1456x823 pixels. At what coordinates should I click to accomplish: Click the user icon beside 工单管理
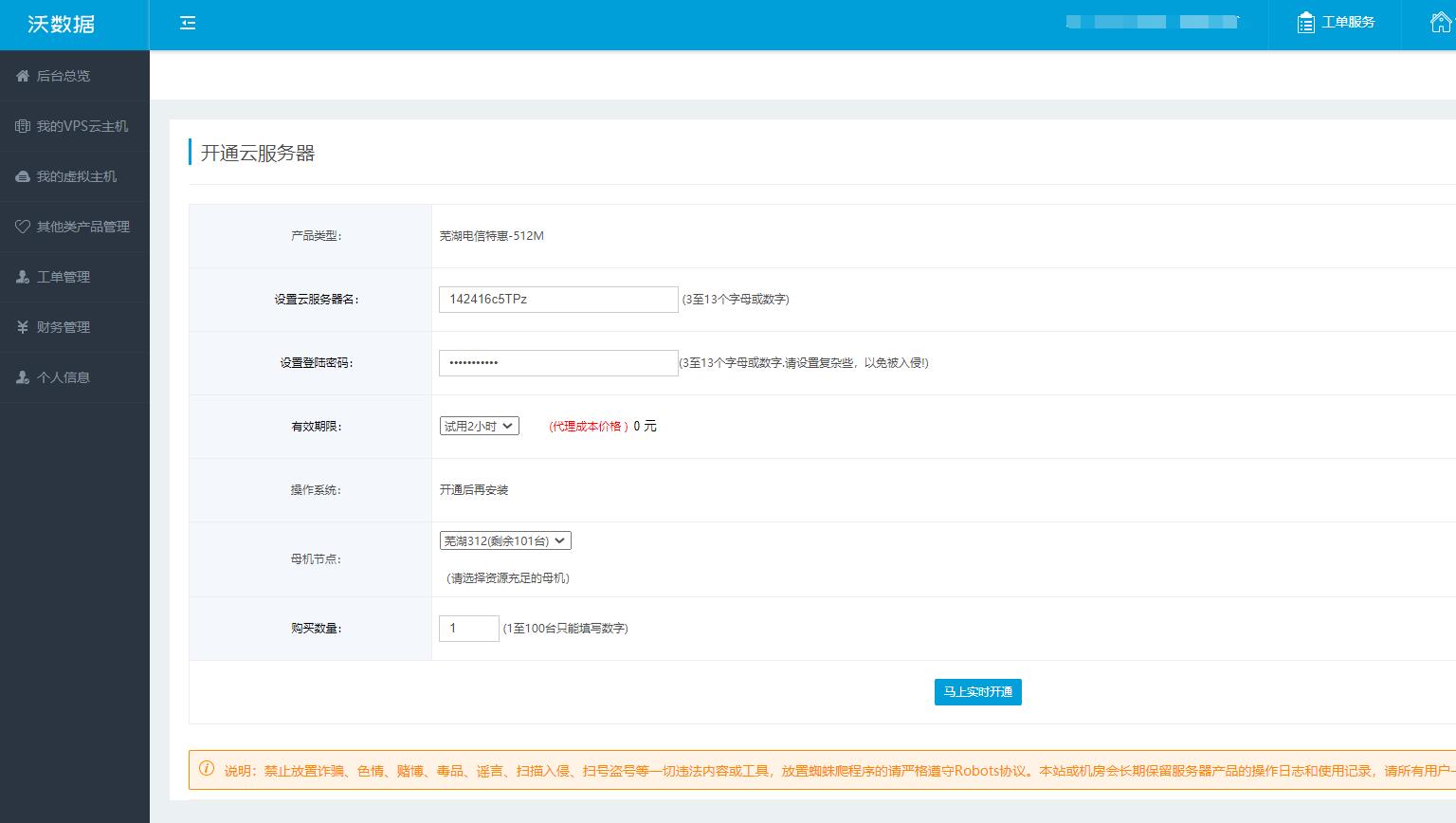tap(23, 277)
